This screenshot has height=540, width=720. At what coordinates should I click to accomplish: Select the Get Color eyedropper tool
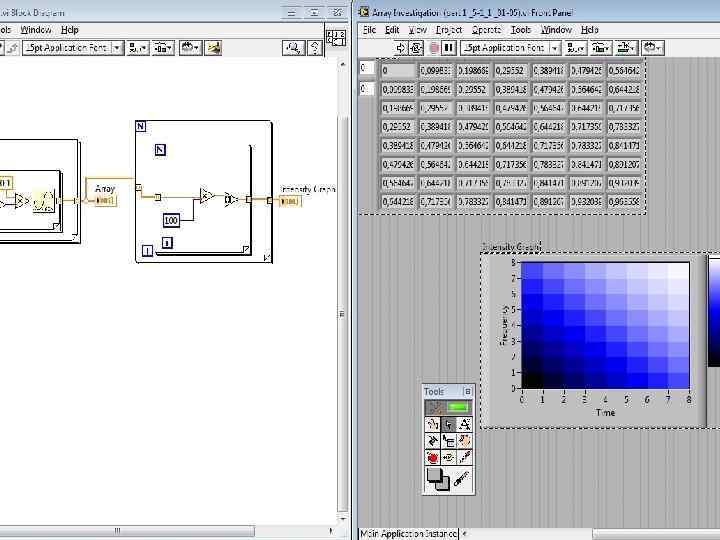[464, 457]
